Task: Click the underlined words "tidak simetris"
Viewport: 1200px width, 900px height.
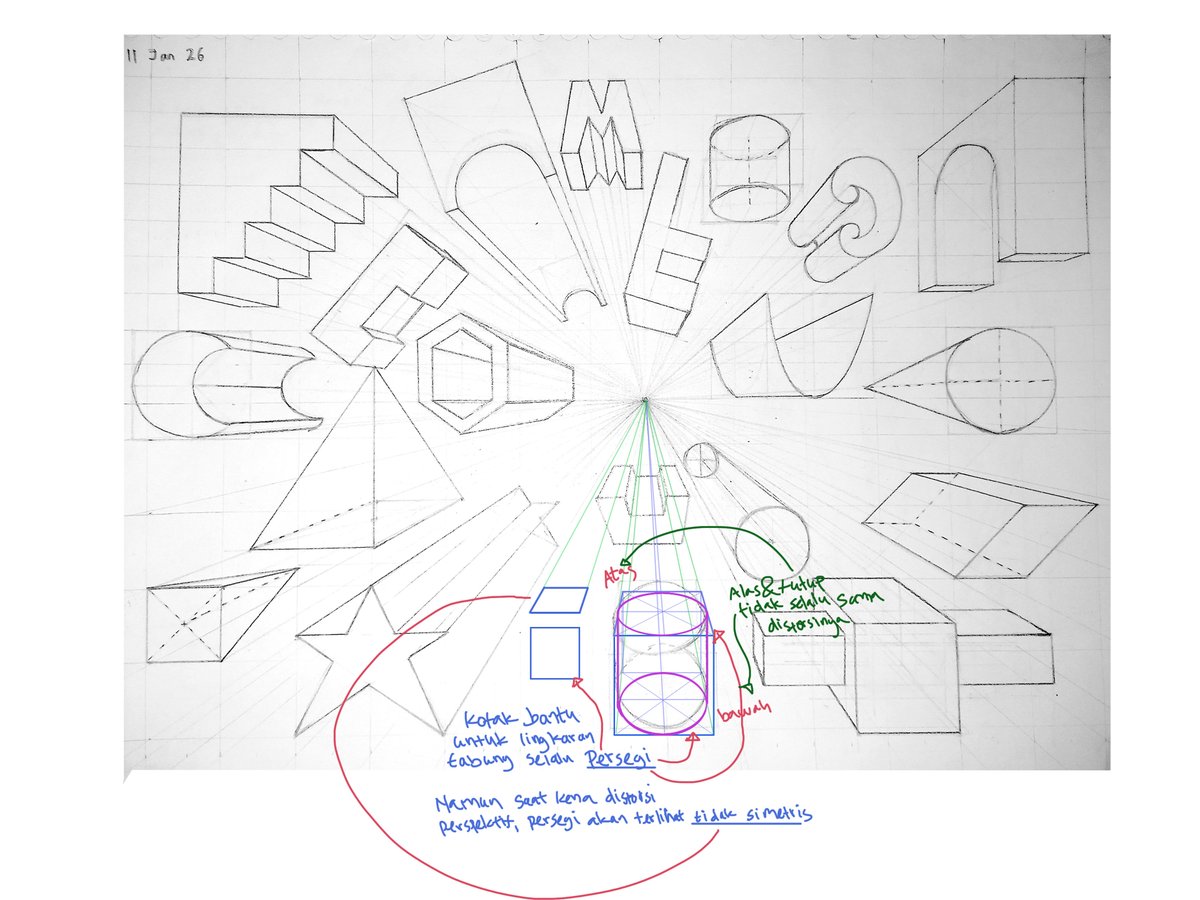Action: click(750, 815)
